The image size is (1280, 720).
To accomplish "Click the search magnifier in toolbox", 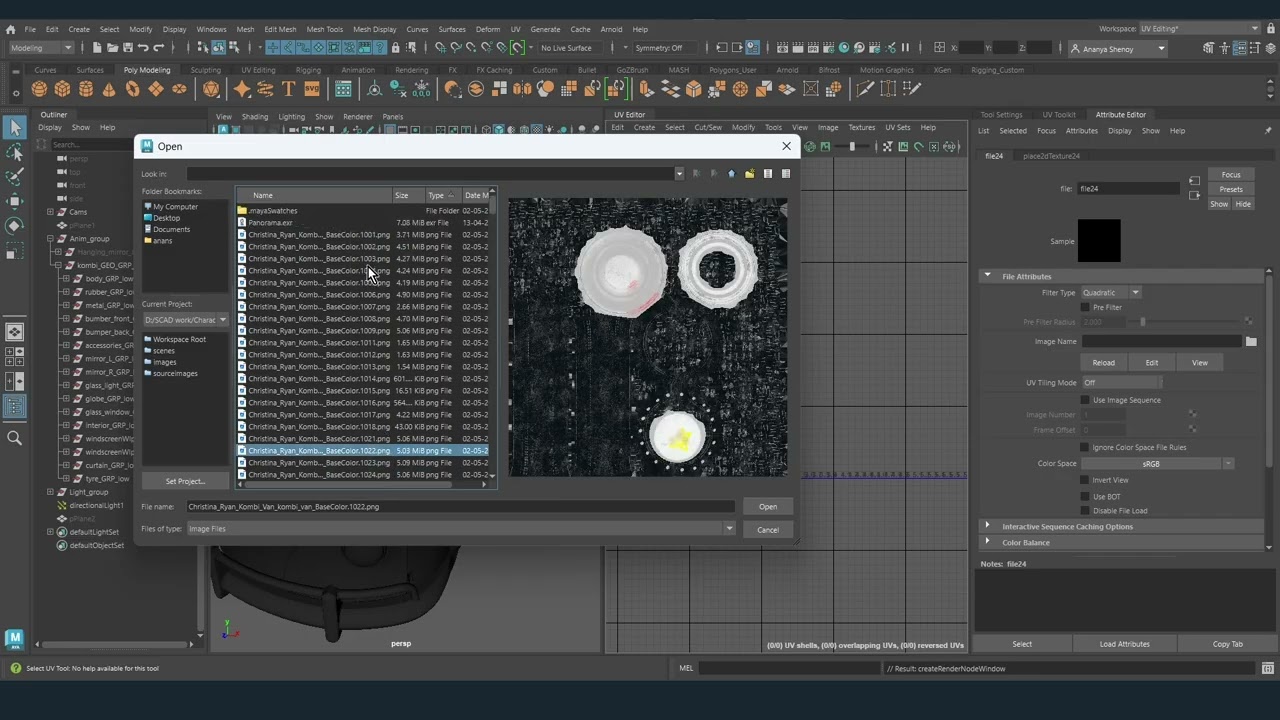I will pos(15,438).
